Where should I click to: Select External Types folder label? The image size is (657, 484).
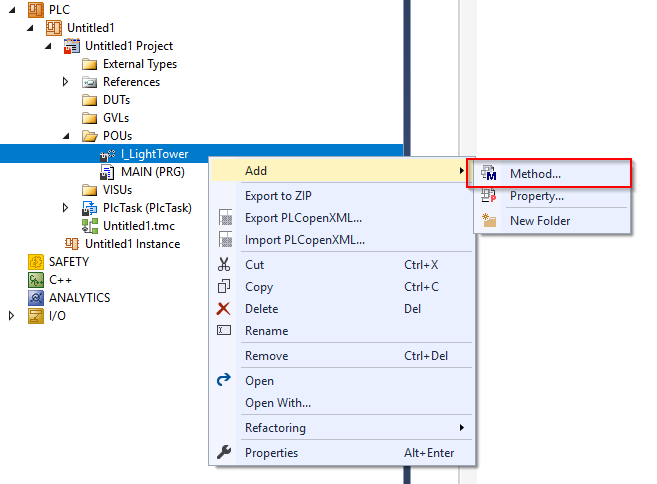point(140,64)
